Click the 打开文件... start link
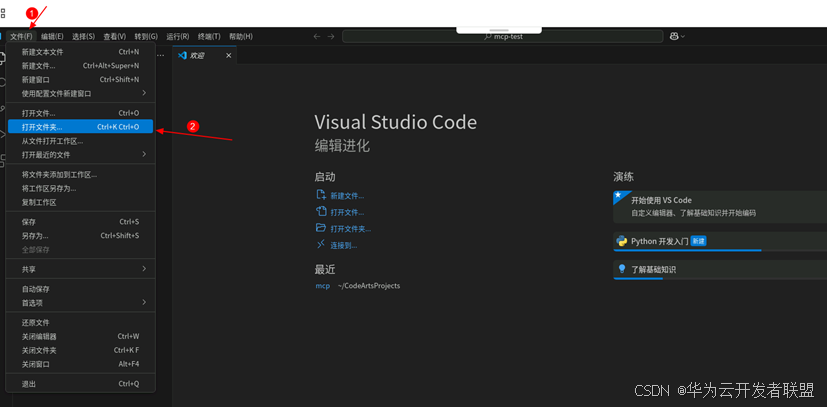This screenshot has height=407, width=827. pos(347,212)
